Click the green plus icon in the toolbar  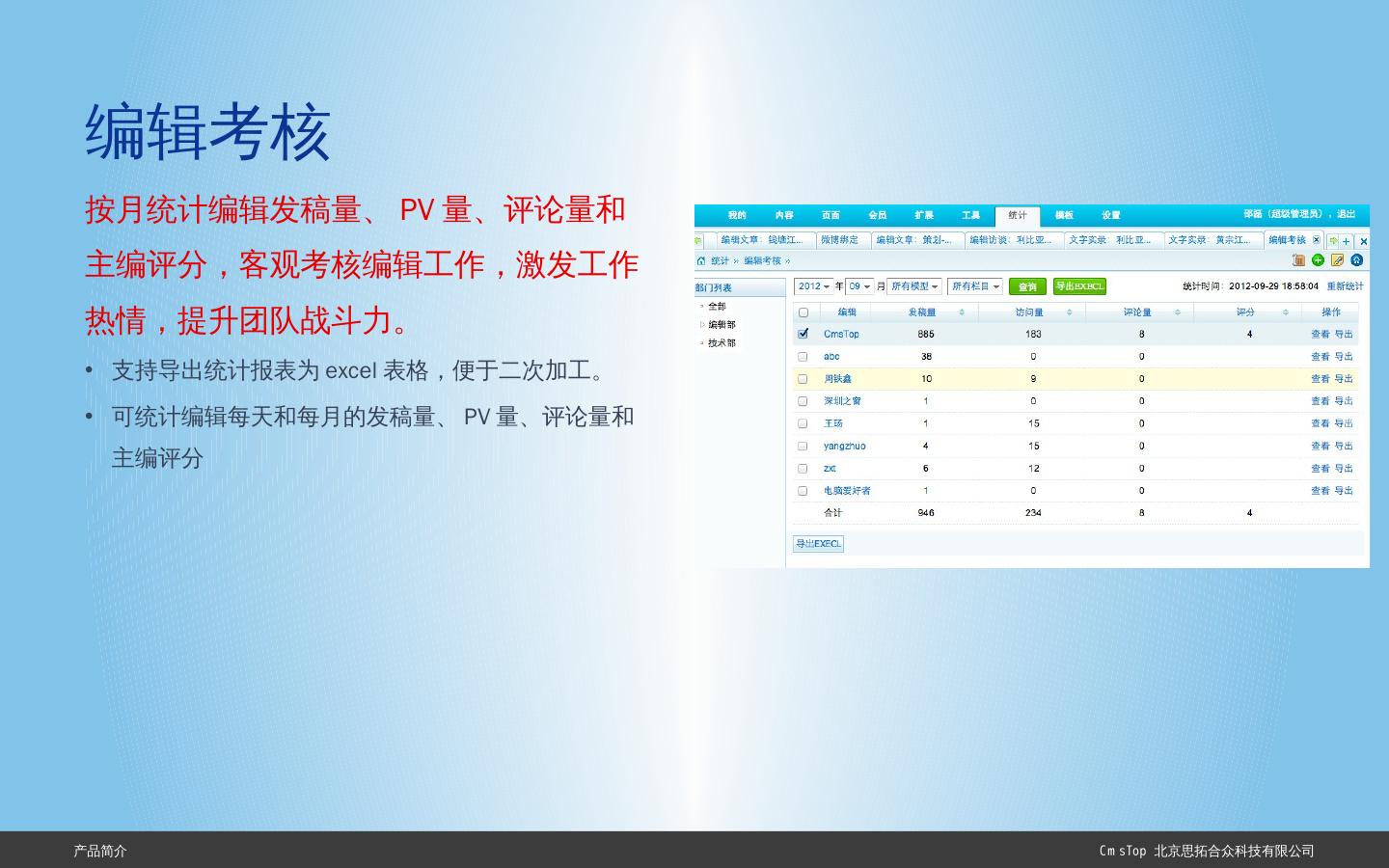[x=1318, y=259]
